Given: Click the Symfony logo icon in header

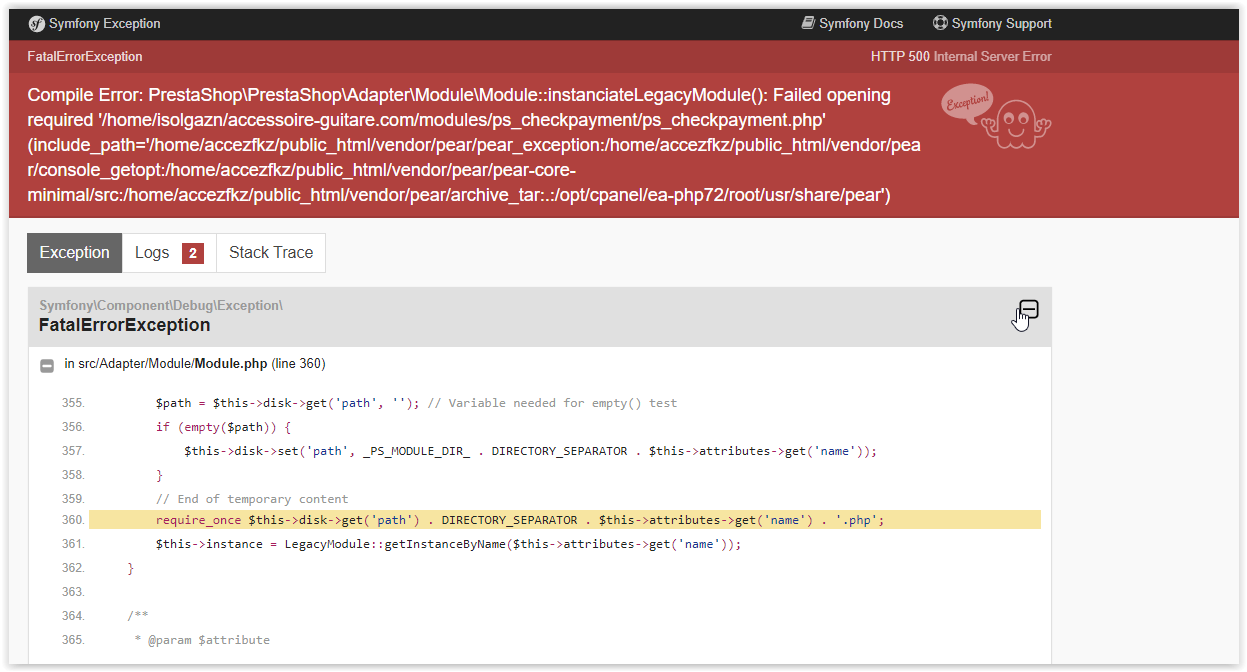Looking at the screenshot, I should click(36, 24).
